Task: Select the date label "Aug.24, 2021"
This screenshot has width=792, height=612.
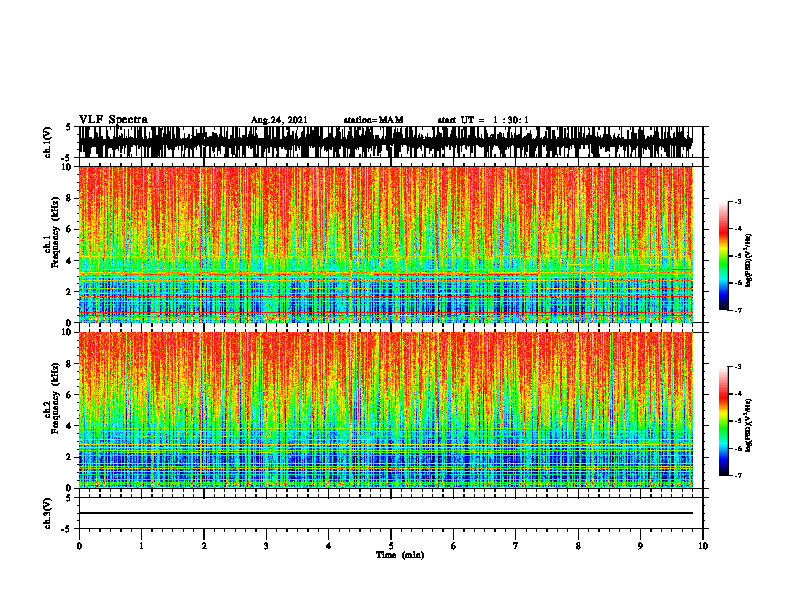Action: pyautogui.click(x=279, y=120)
